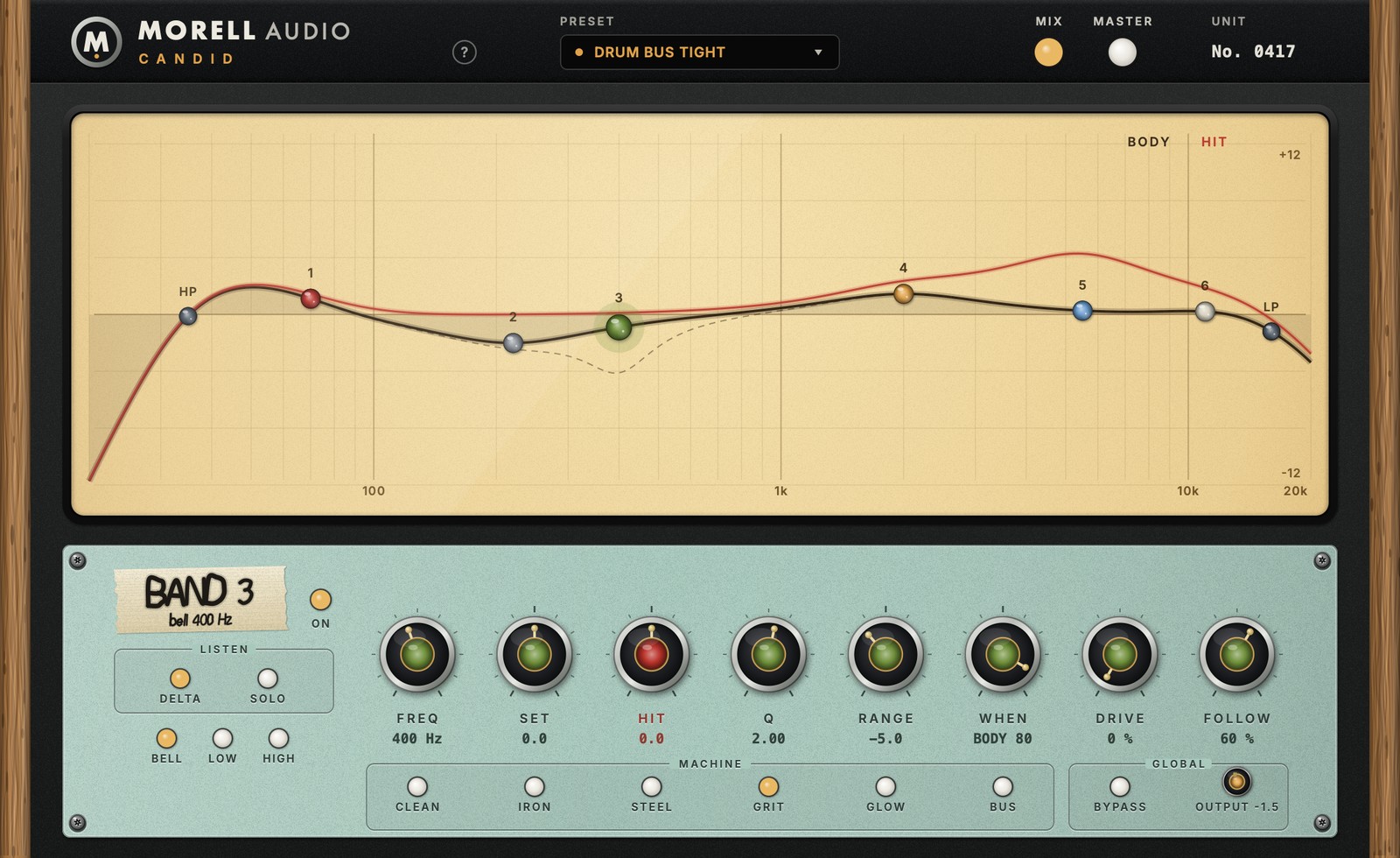Switch graph view to HIT
This screenshot has height=858, width=1400.
click(1214, 142)
